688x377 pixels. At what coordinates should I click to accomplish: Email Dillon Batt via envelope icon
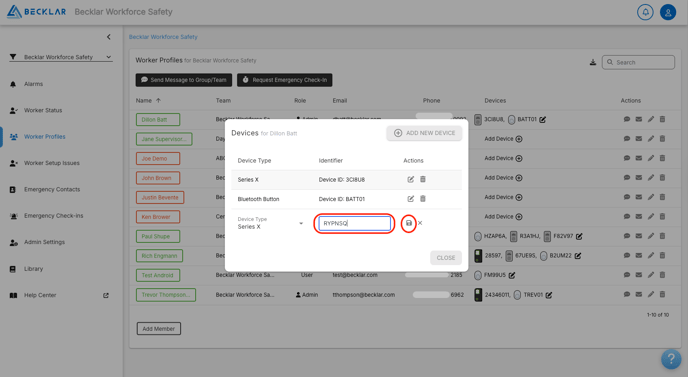[x=638, y=119]
